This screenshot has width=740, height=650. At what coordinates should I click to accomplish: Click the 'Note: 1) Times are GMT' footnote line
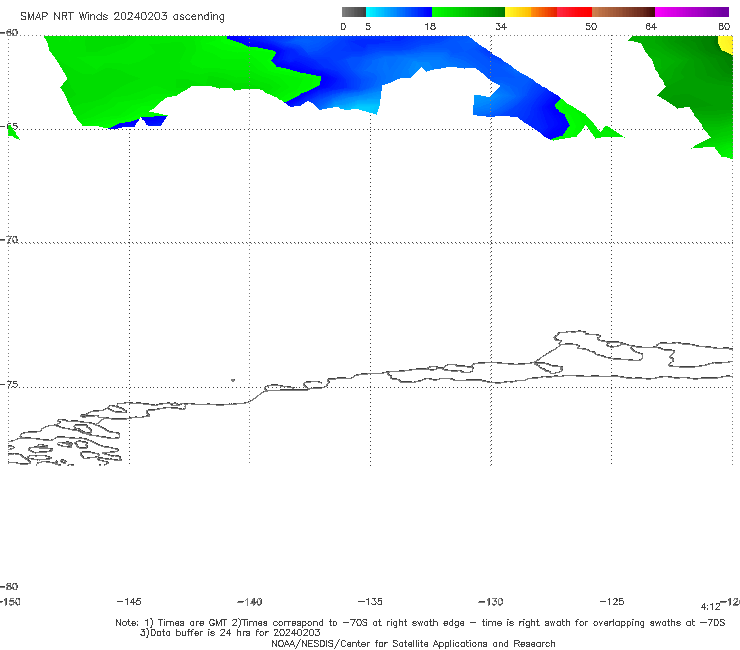coord(420,623)
